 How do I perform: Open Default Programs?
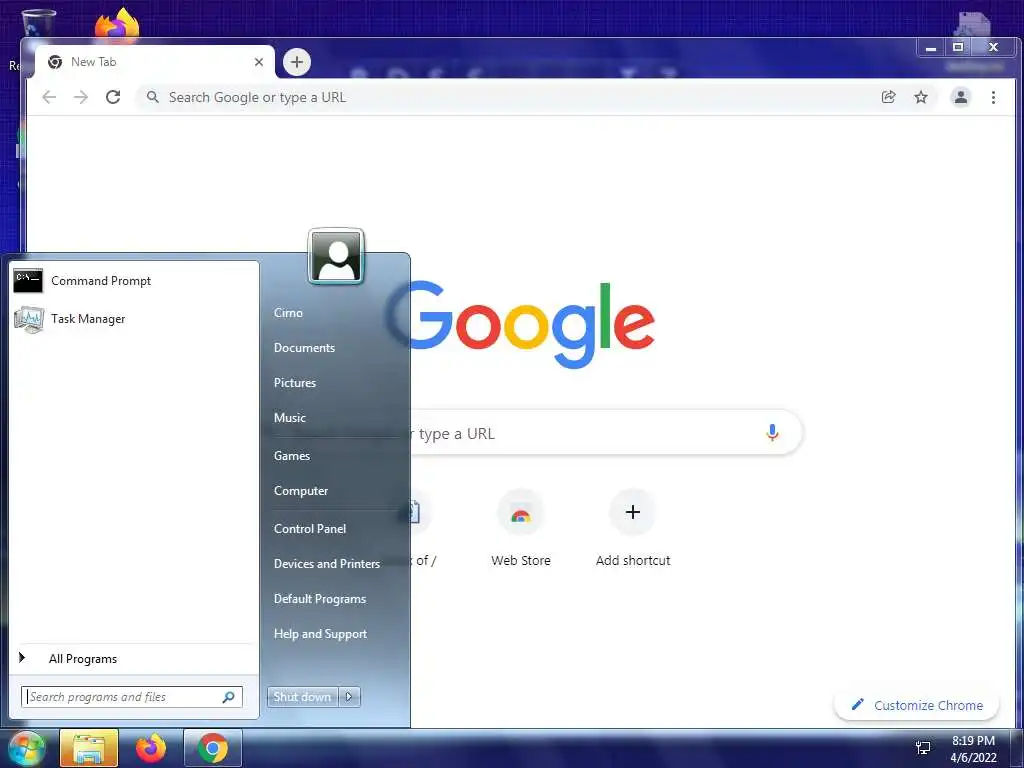click(319, 599)
